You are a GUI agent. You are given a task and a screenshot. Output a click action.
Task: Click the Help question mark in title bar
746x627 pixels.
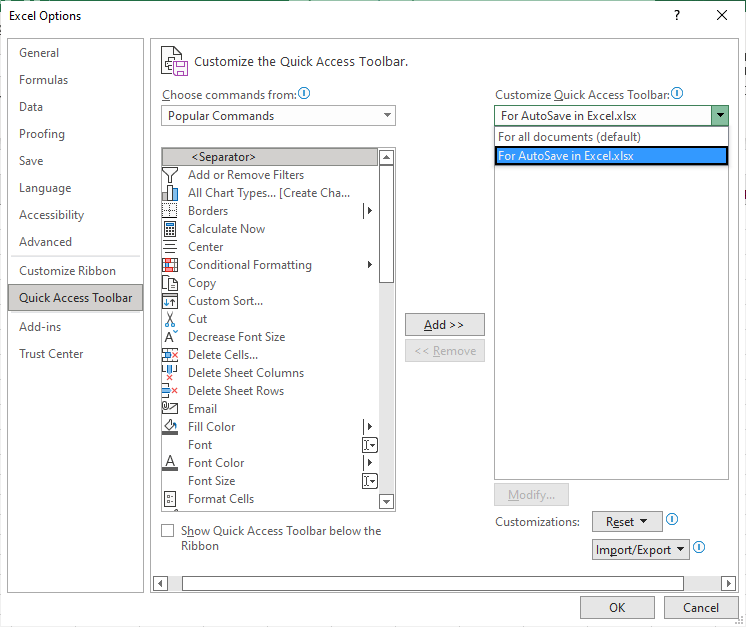677,15
